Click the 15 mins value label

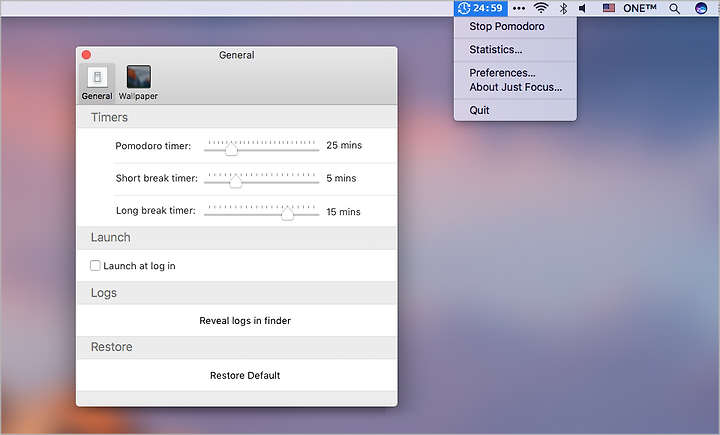(343, 212)
